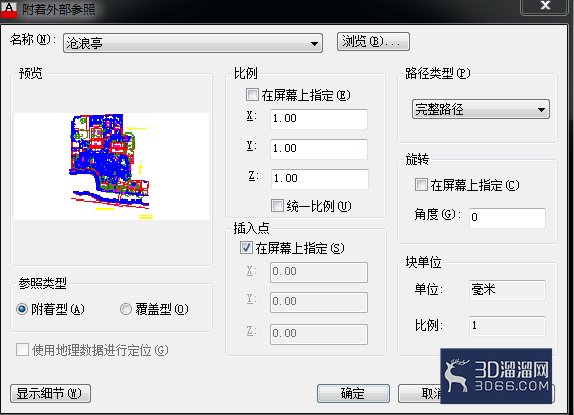The image size is (574, 415).
Task: Click the scale Y input field
Action: [319, 149]
